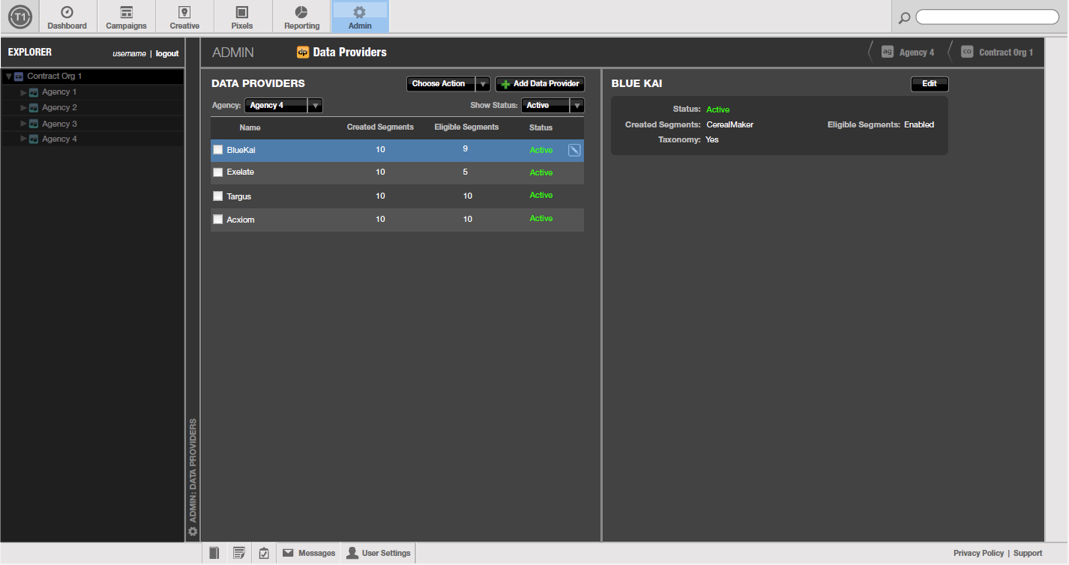Expand Agency 2 in the explorer

(x=23, y=108)
